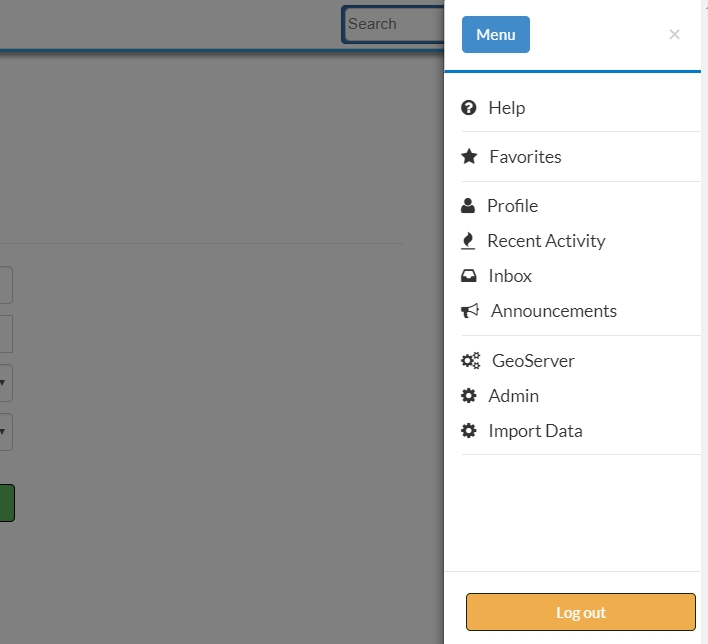Click into the Search input field
The width and height of the screenshot is (708, 644).
(x=393, y=24)
